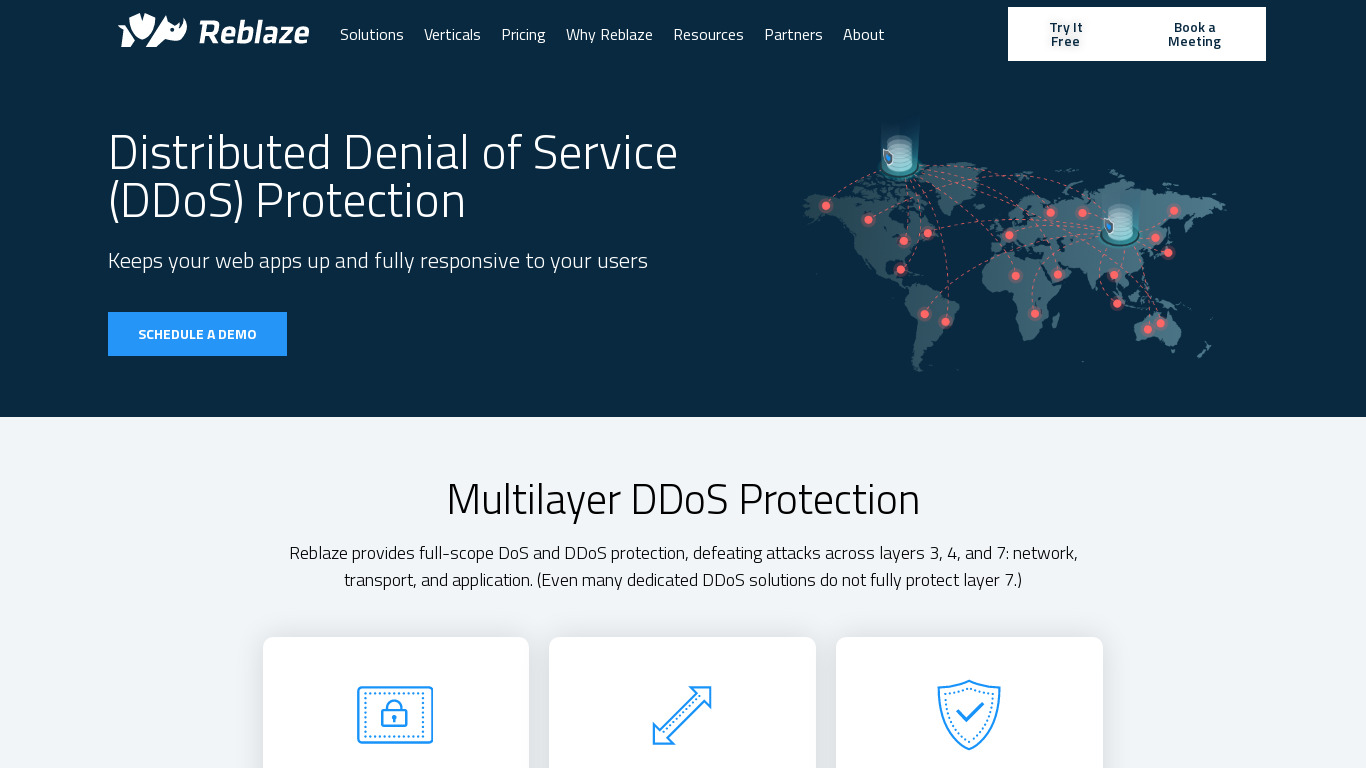
Task: Click the Reblaze rhino logo
Action: click(214, 31)
